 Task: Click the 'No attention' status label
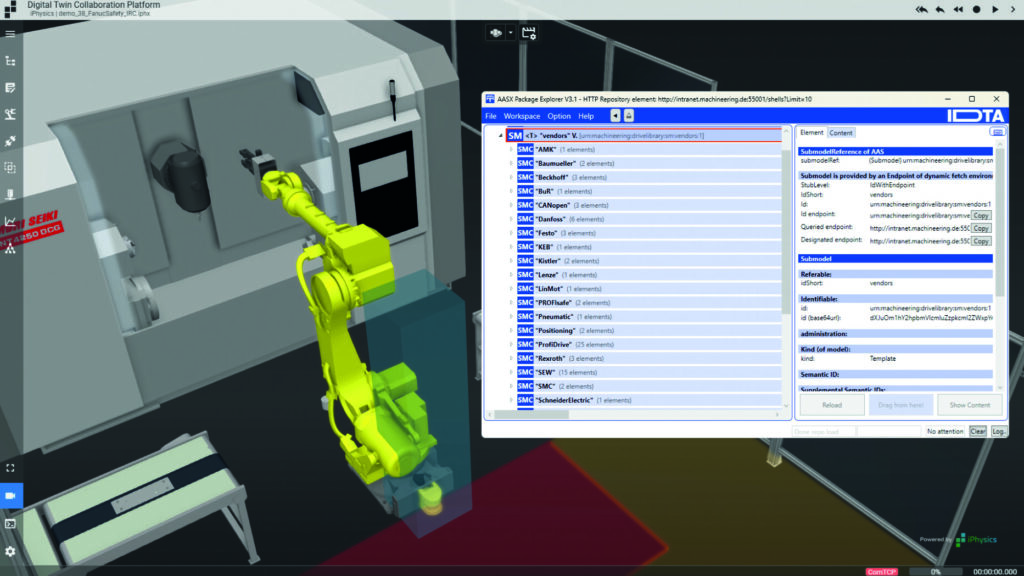pyautogui.click(x=945, y=432)
